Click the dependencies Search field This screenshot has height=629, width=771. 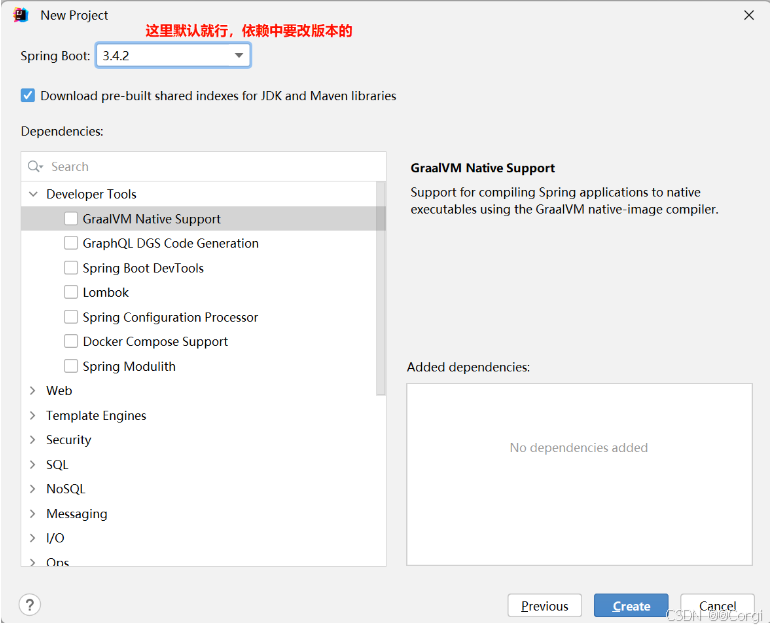(x=204, y=167)
